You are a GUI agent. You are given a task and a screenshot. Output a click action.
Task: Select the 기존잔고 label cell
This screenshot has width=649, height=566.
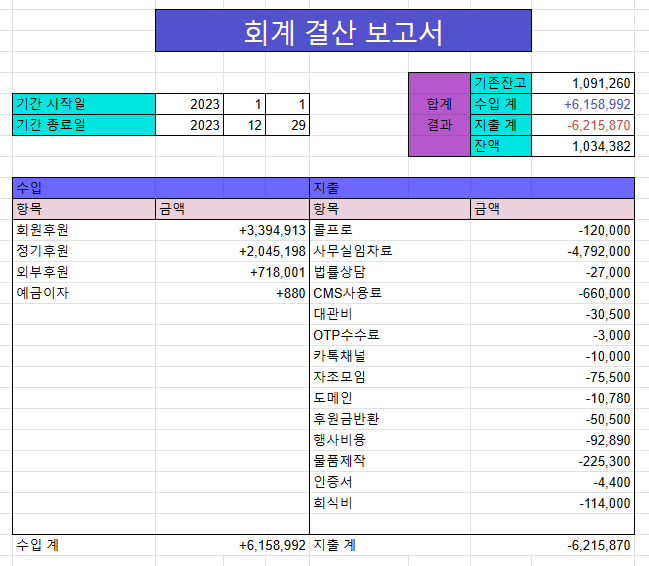(501, 83)
